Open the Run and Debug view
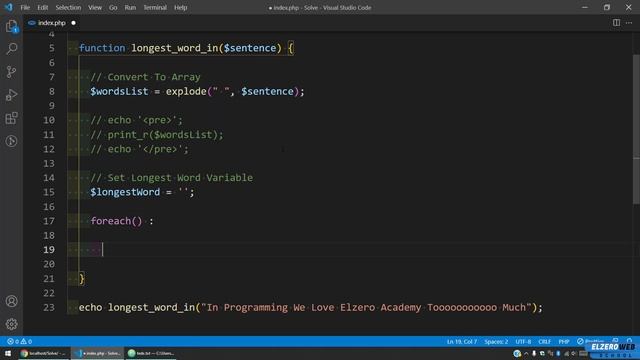The image size is (640, 360). coord(11,95)
